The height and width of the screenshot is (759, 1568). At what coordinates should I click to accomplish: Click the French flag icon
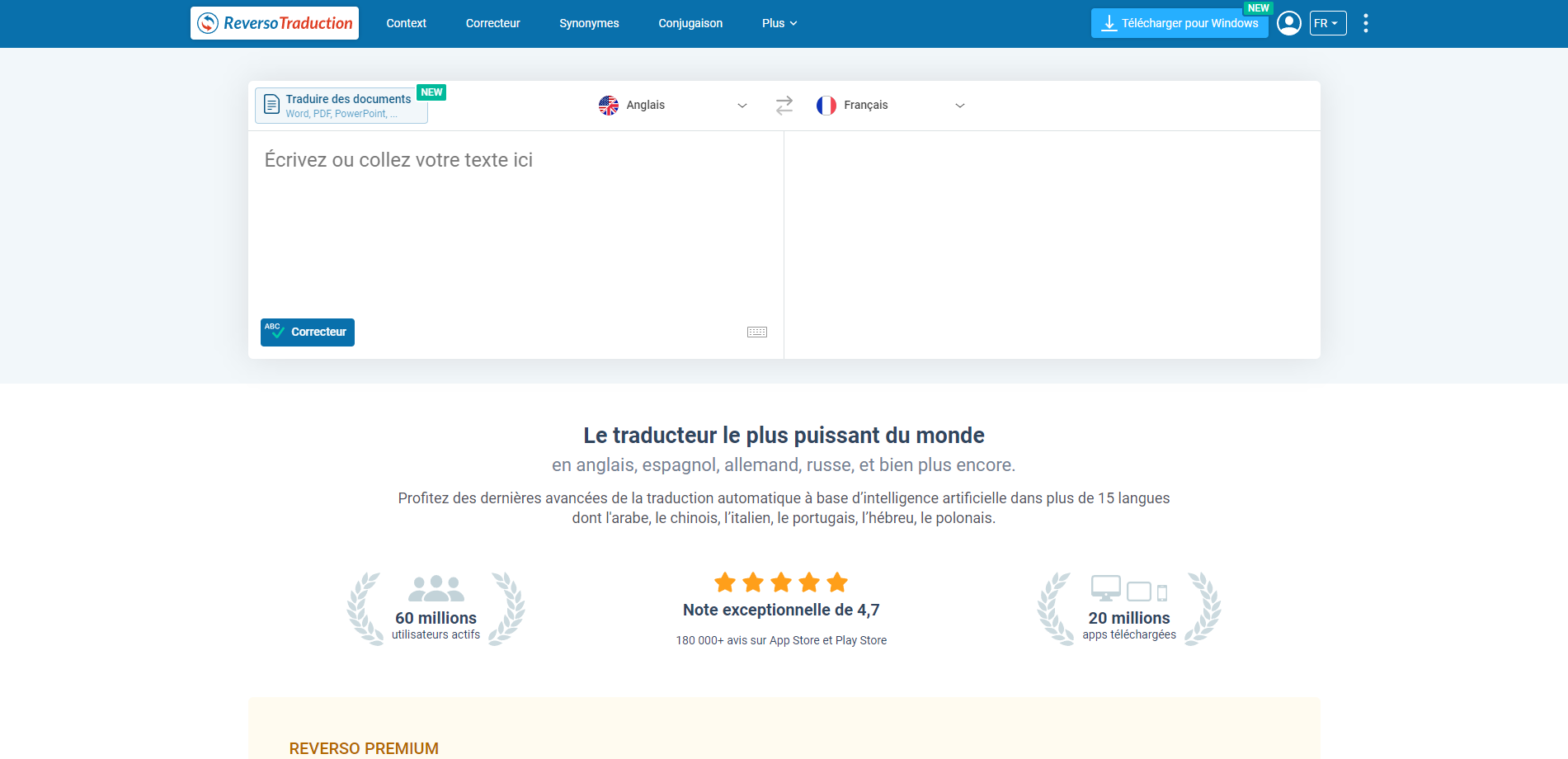(826, 106)
